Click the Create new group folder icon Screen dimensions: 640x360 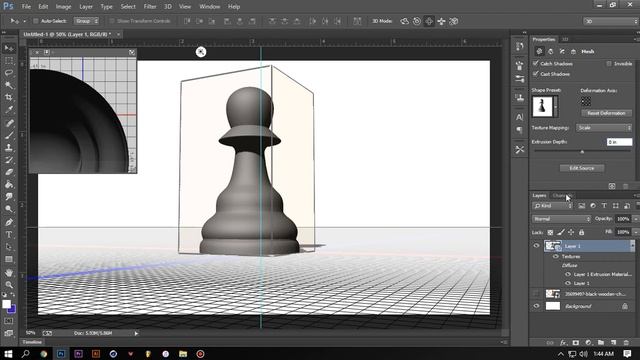[601, 342]
